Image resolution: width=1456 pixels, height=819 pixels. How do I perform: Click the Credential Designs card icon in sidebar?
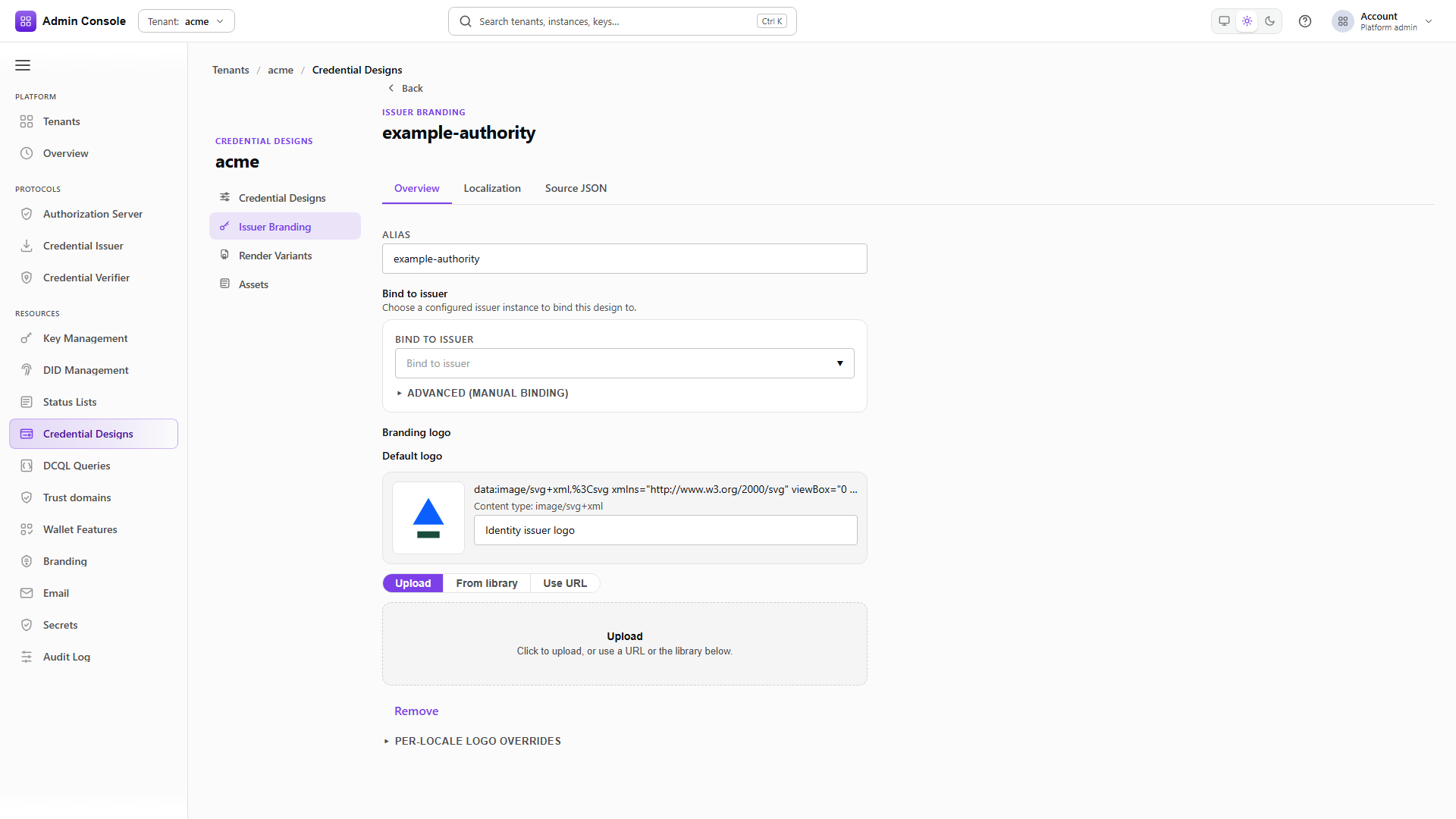click(27, 434)
